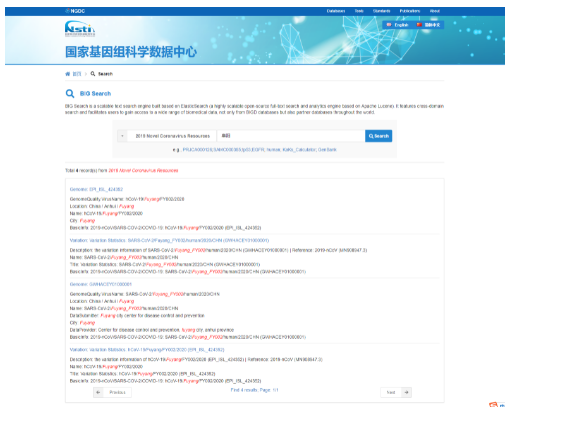Image resolution: width=567 pixels, height=423 pixels.
Task: Click the previous page arrow icon
Action: [98, 392]
